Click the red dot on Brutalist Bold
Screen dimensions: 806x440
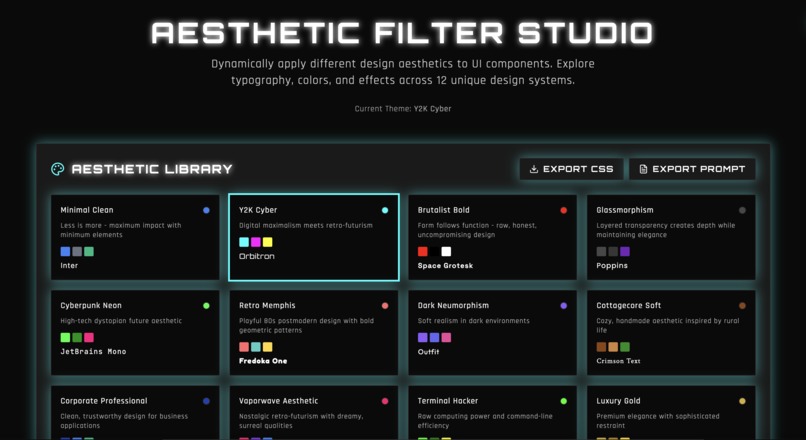click(x=564, y=210)
